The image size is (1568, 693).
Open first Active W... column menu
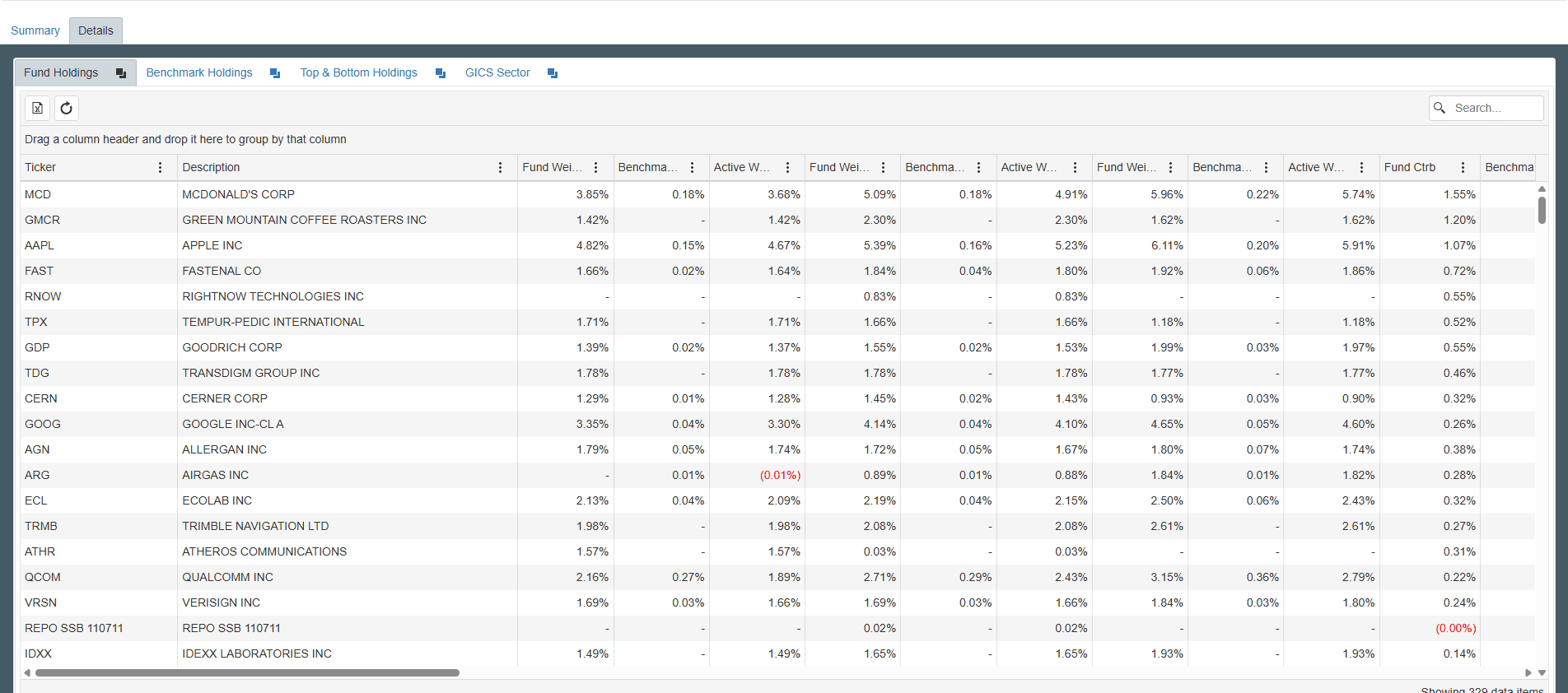click(787, 167)
